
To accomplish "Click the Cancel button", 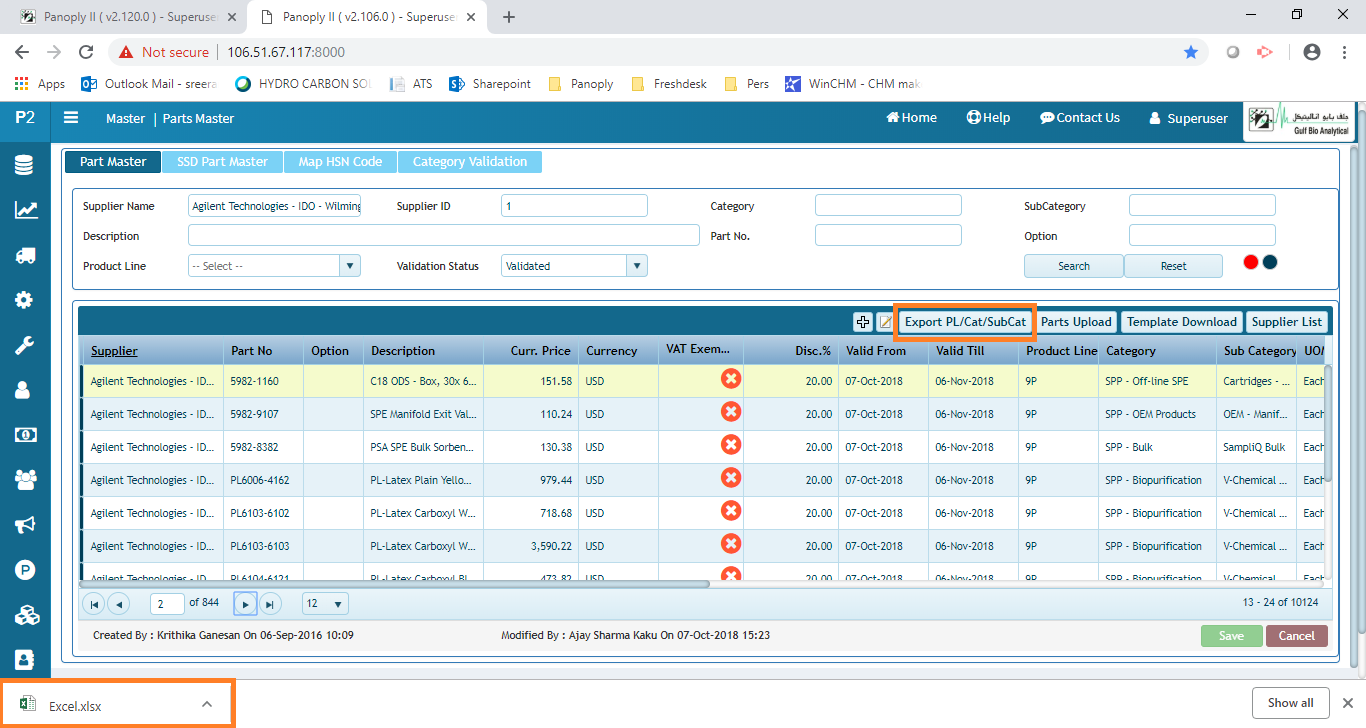I will [x=1297, y=636].
